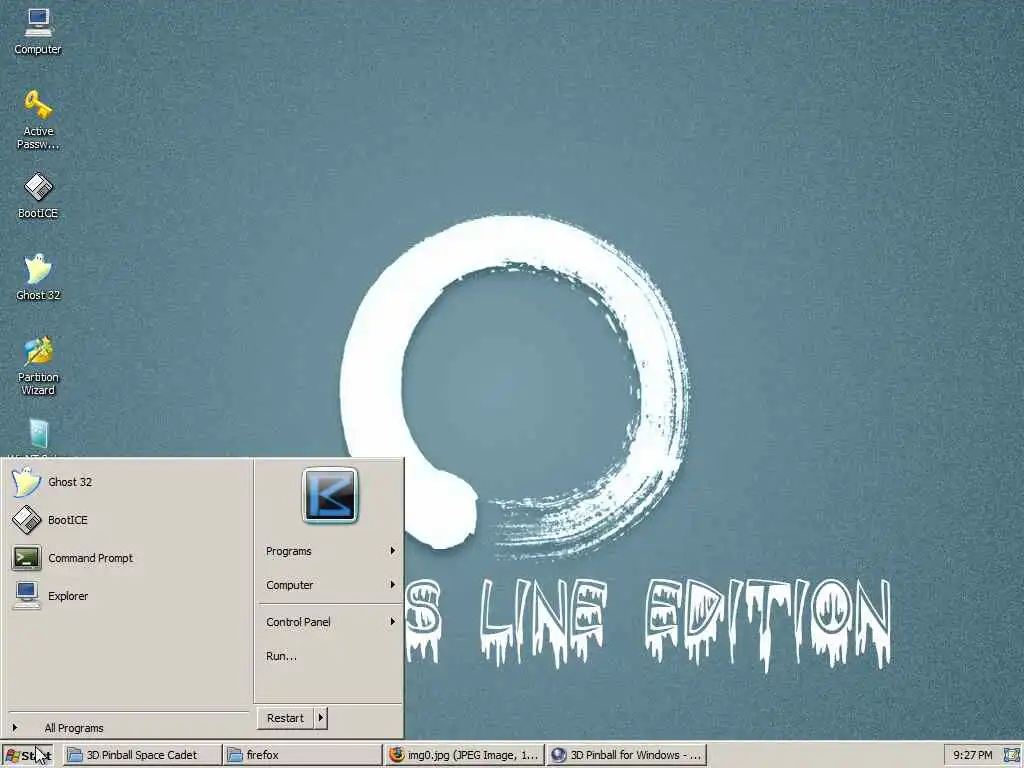Open the dropdown arrow beside Restart

click(x=321, y=718)
